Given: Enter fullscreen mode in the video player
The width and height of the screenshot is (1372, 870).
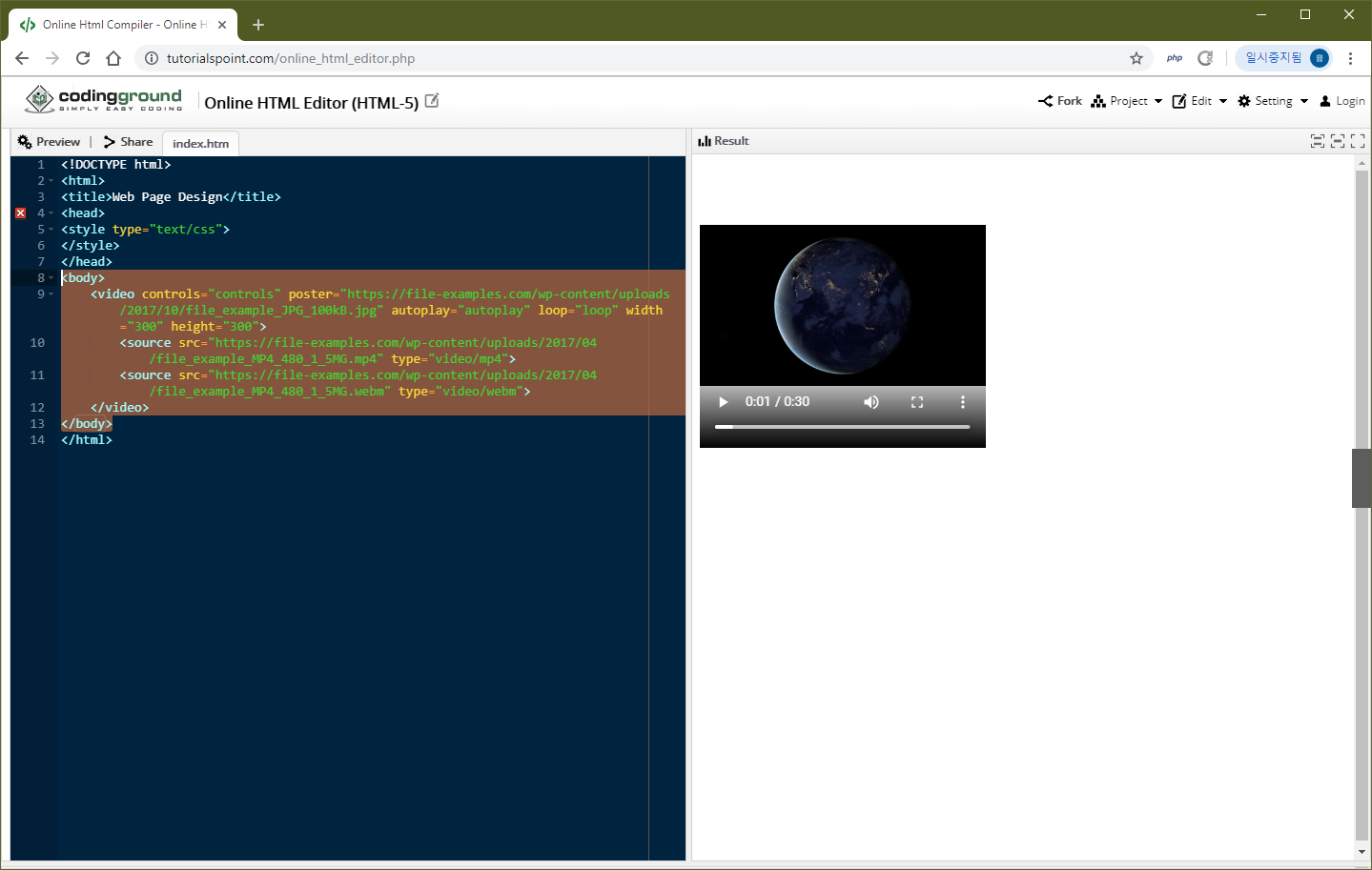Looking at the screenshot, I should click(916, 401).
